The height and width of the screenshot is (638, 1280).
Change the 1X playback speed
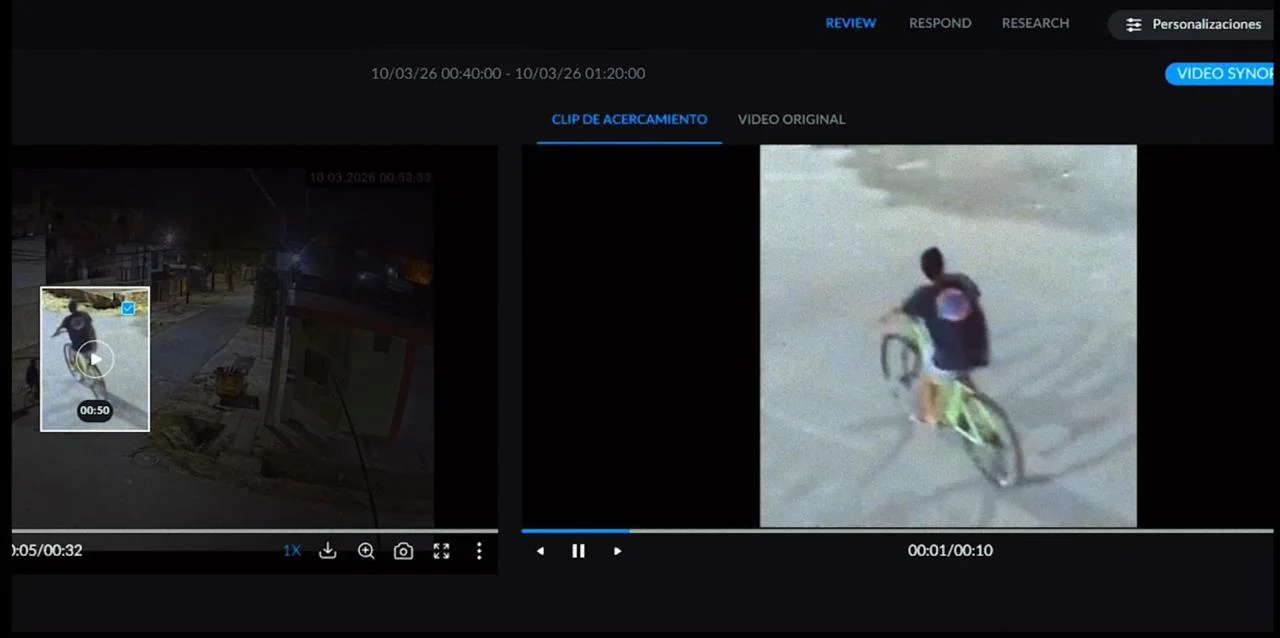pos(291,551)
